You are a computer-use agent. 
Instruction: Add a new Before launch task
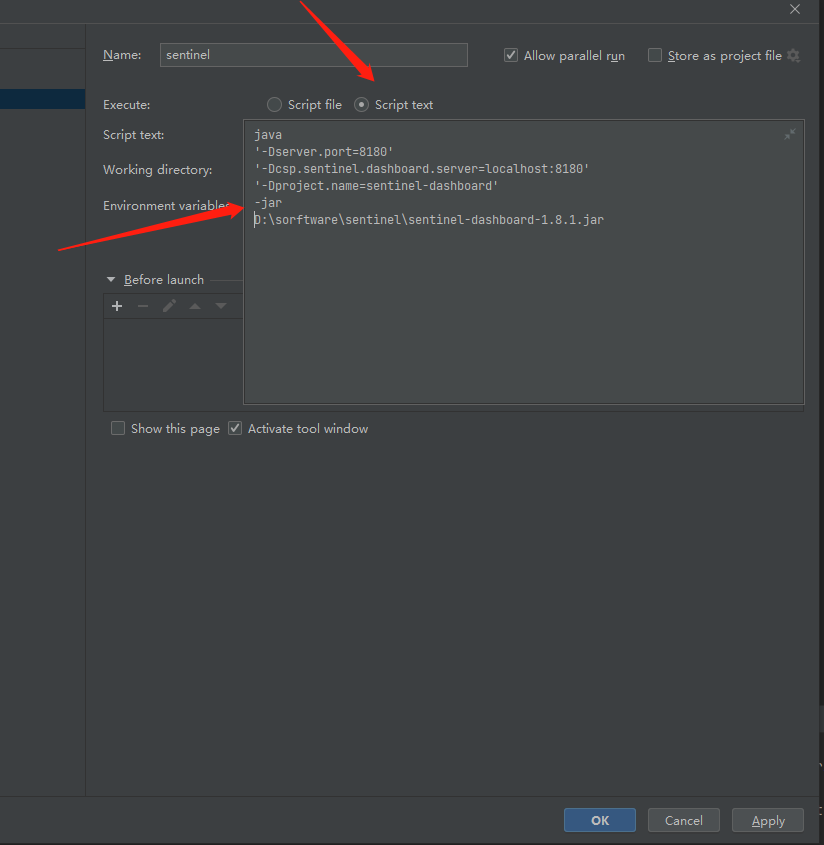117,306
